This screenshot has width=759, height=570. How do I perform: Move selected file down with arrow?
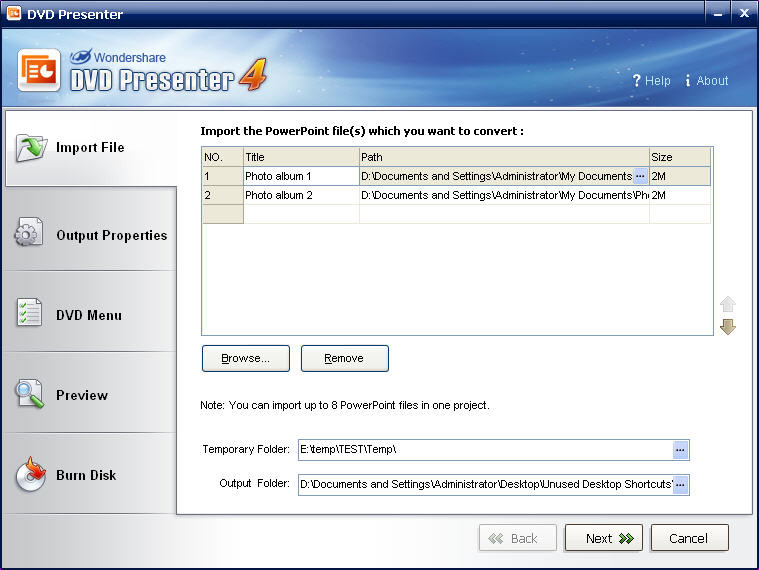click(728, 327)
